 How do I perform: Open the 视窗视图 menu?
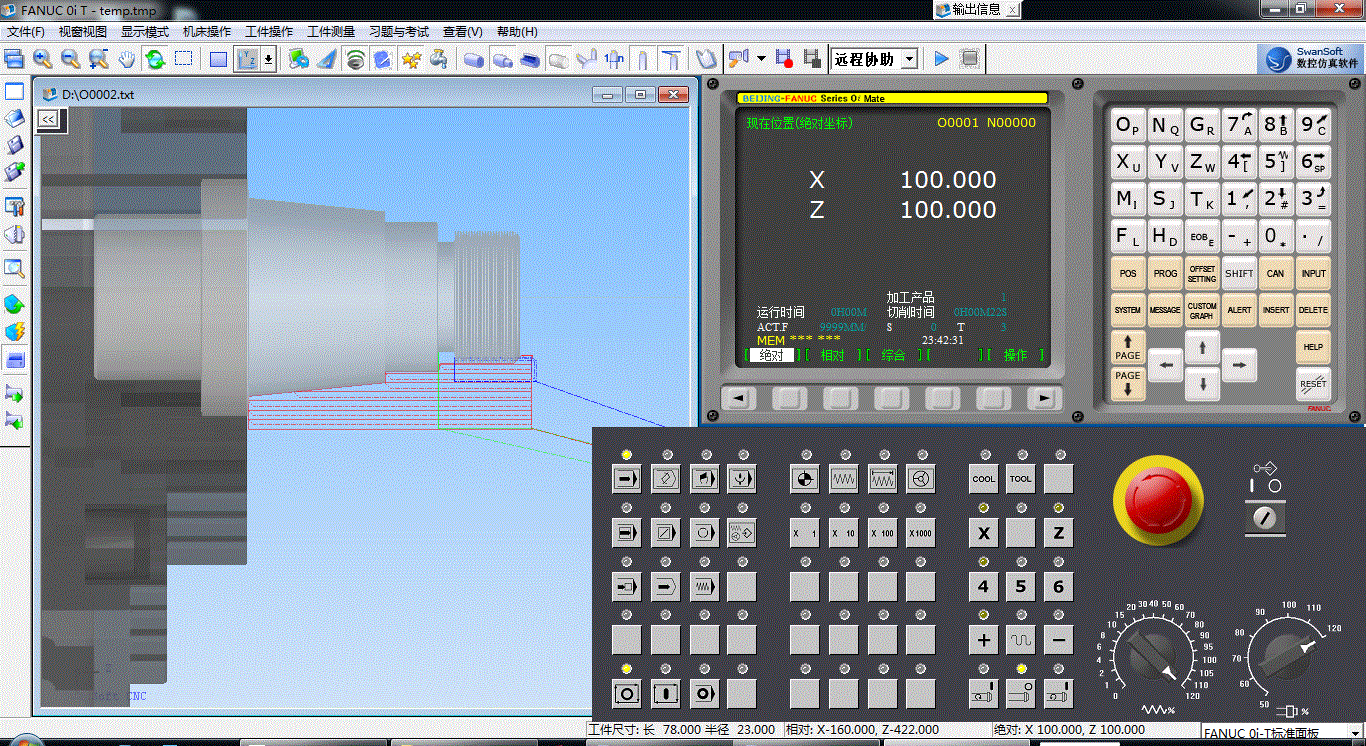83,32
